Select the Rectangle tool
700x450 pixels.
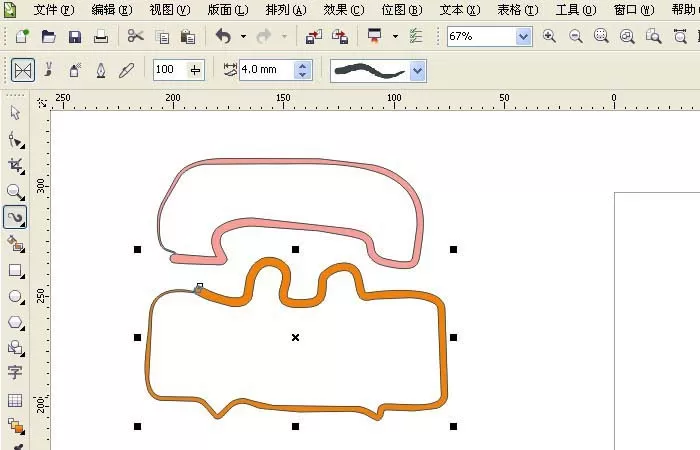[16, 271]
